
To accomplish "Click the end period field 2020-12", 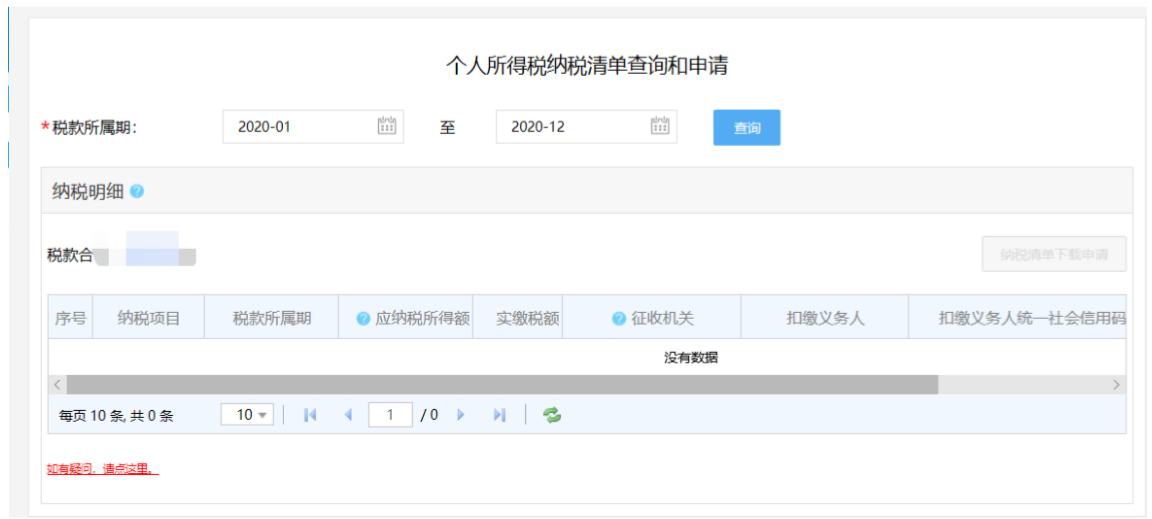I will point(571,127).
